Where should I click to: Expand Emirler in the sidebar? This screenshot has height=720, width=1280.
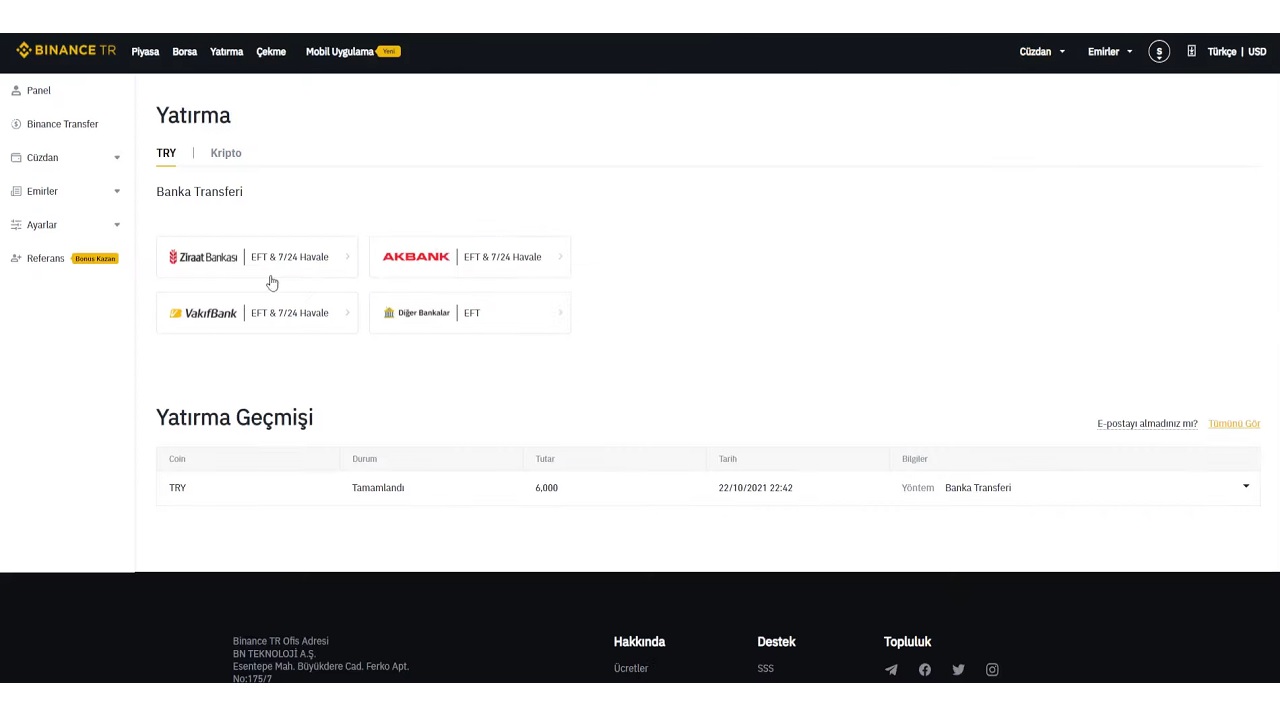tap(117, 191)
